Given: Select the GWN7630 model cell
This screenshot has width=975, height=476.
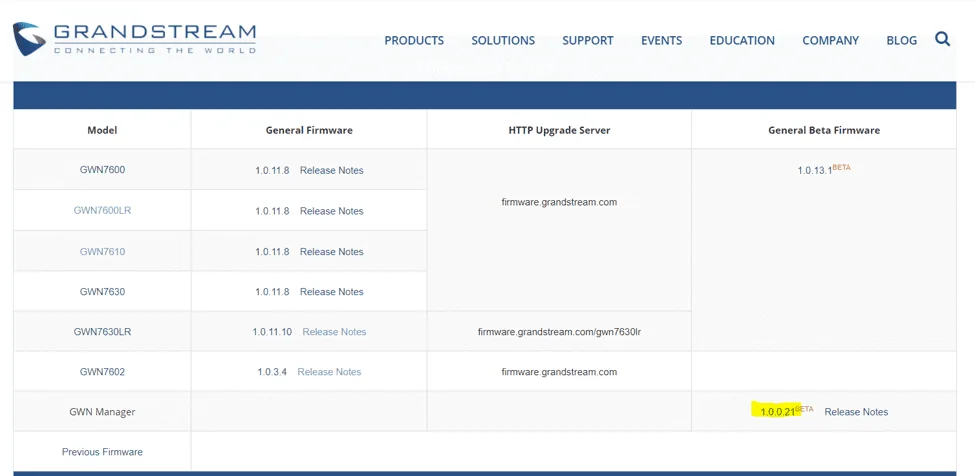Looking at the screenshot, I should (x=103, y=291).
